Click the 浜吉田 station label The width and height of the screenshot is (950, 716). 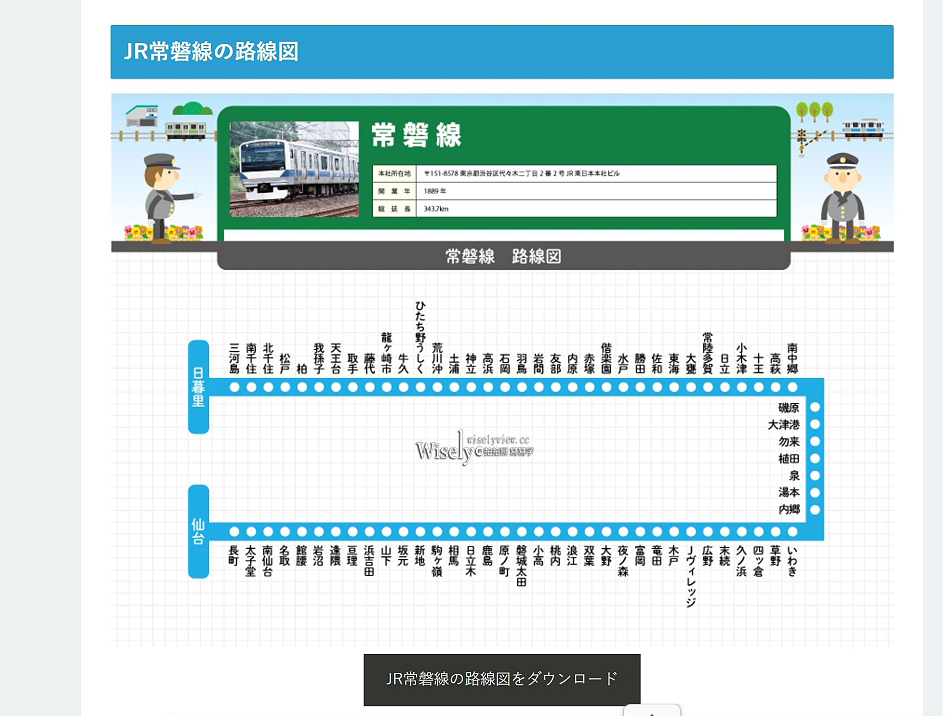[370, 561]
